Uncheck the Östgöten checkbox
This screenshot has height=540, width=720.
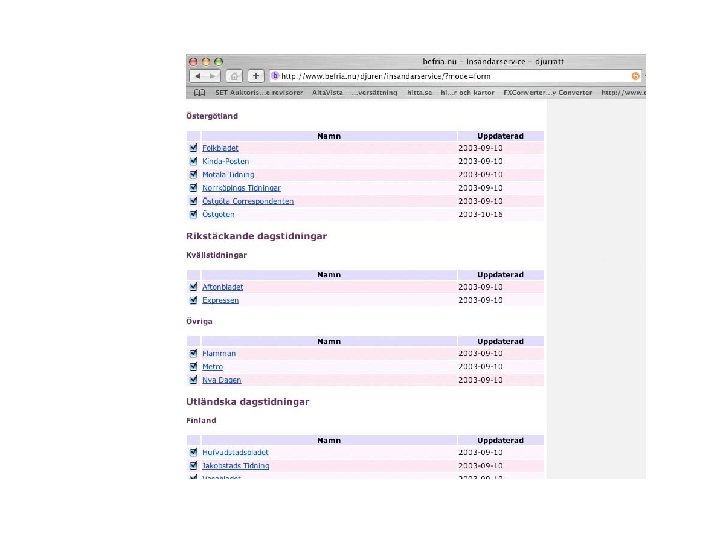(193, 214)
